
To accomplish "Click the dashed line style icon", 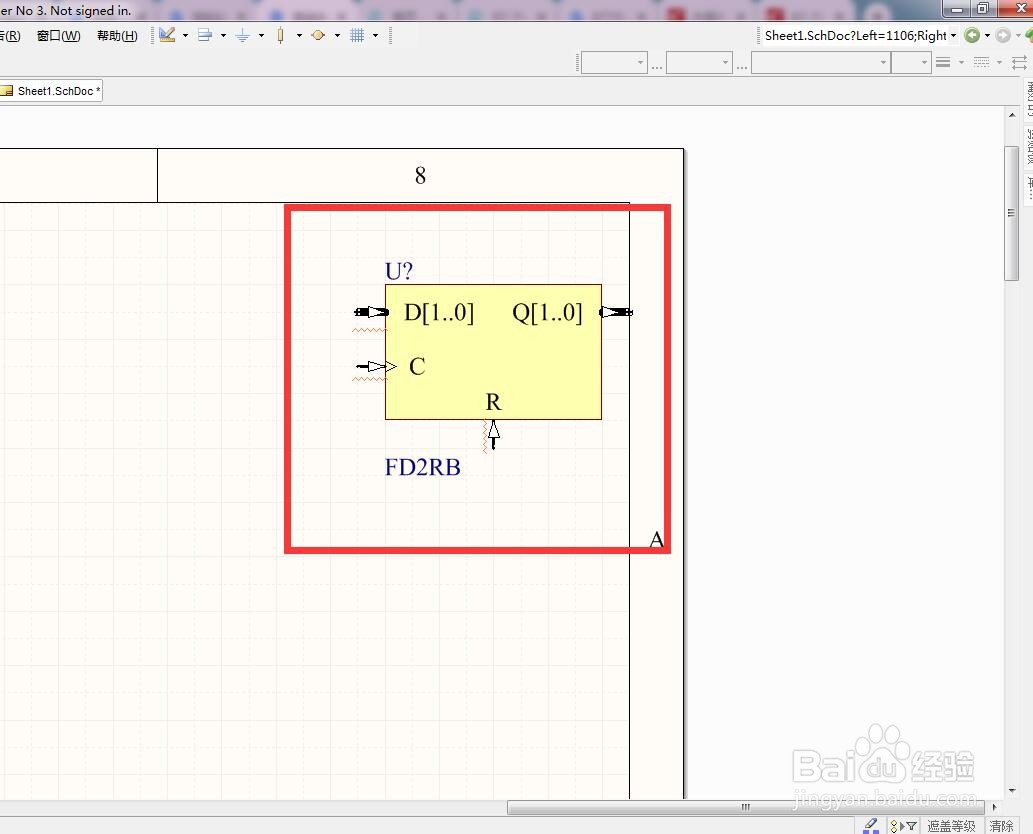I will pyautogui.click(x=982, y=63).
